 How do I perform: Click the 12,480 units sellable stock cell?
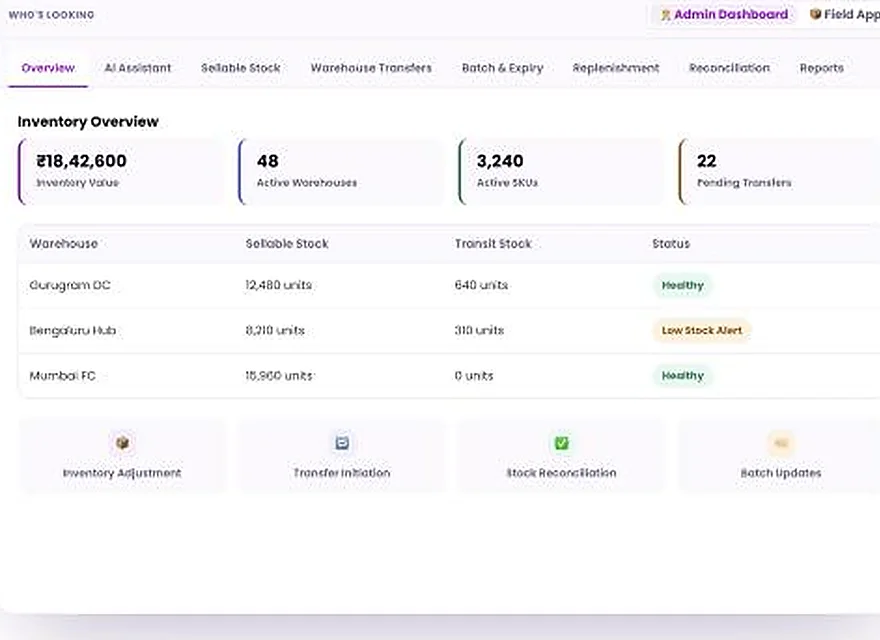[278, 285]
